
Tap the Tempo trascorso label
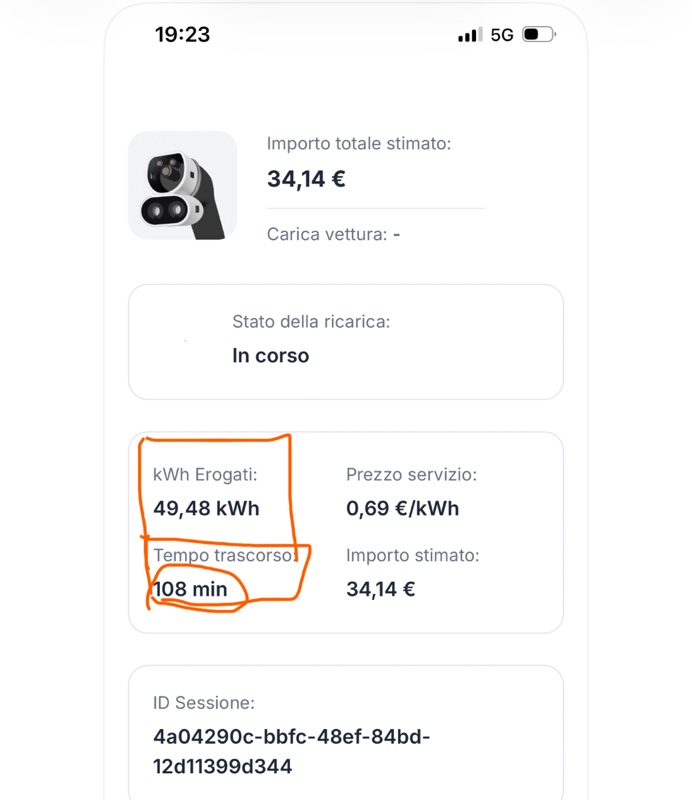click(225, 555)
